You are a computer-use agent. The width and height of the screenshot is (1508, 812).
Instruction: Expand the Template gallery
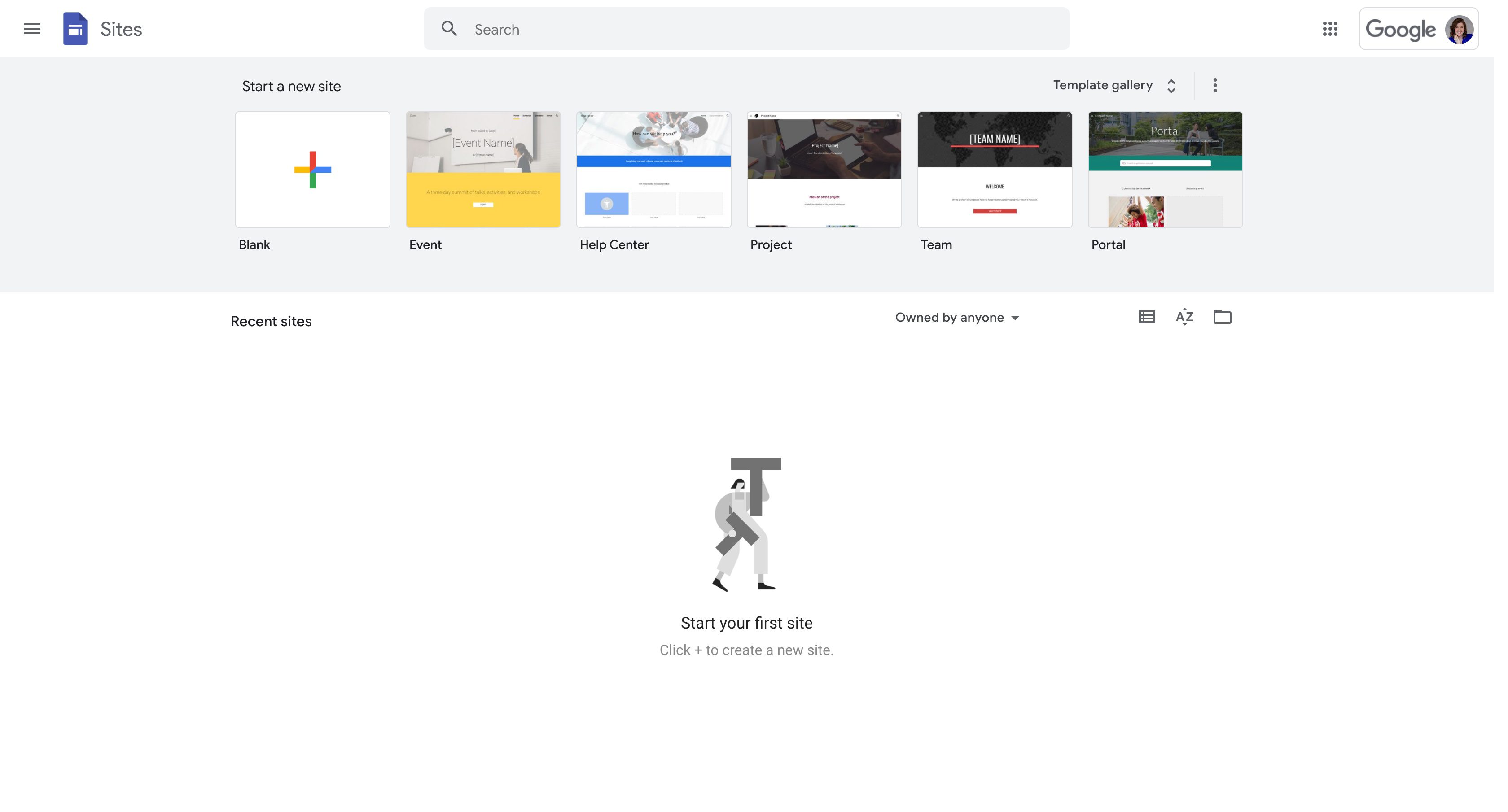[1114, 85]
